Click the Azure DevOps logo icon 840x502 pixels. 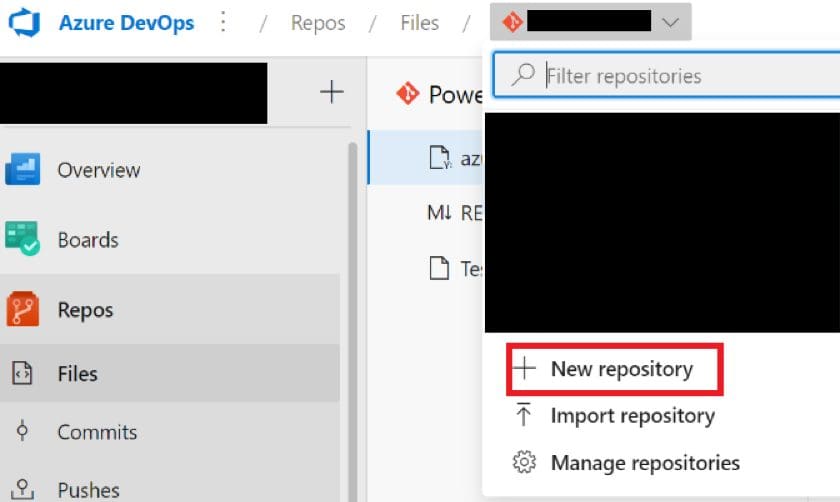pos(22,23)
